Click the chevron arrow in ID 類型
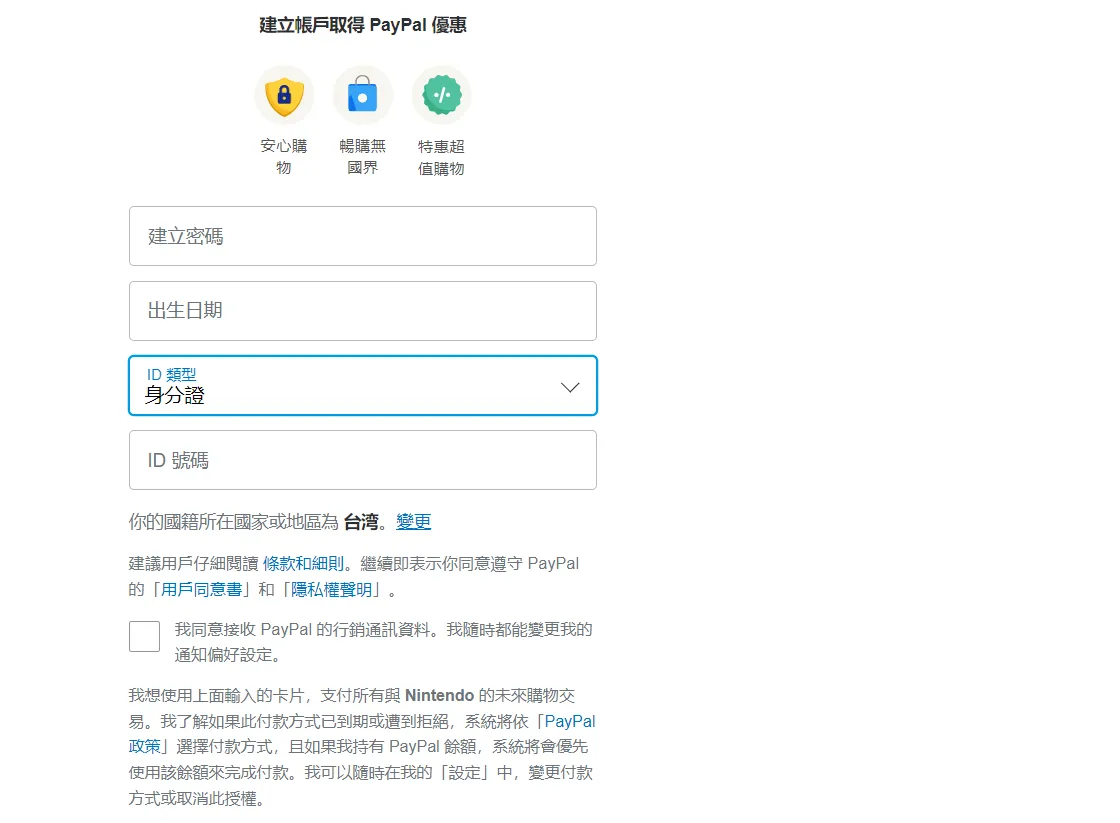 [570, 387]
